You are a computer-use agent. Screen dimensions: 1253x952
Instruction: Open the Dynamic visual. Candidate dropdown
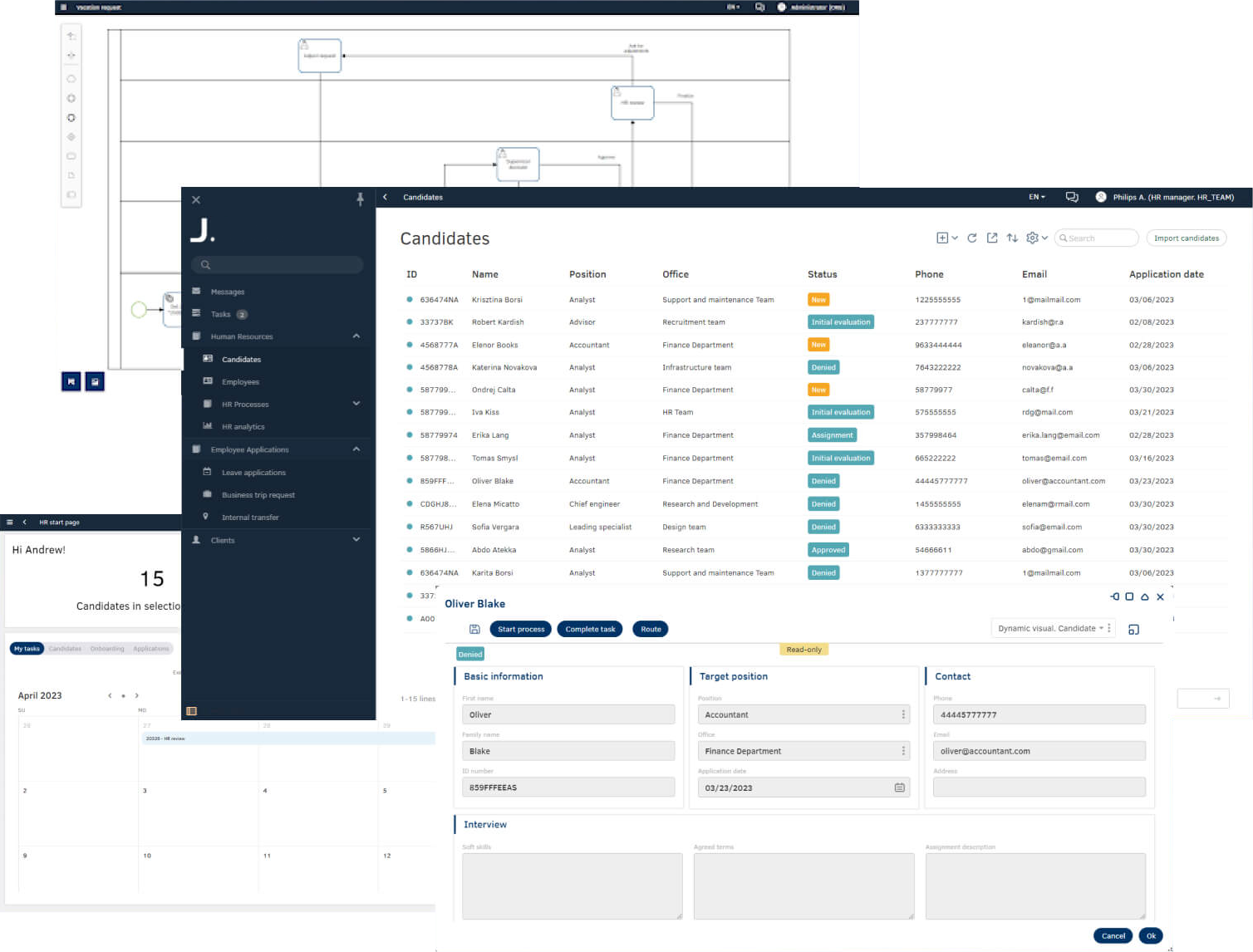coord(1051,629)
